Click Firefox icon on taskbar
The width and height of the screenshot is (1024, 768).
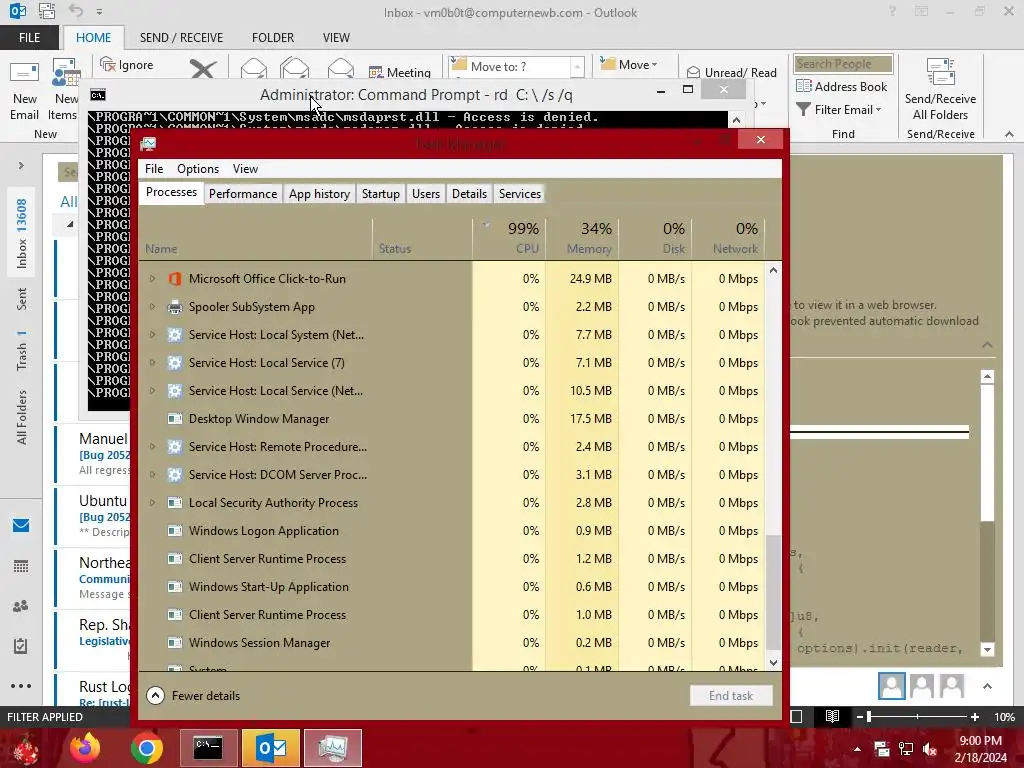click(x=85, y=748)
